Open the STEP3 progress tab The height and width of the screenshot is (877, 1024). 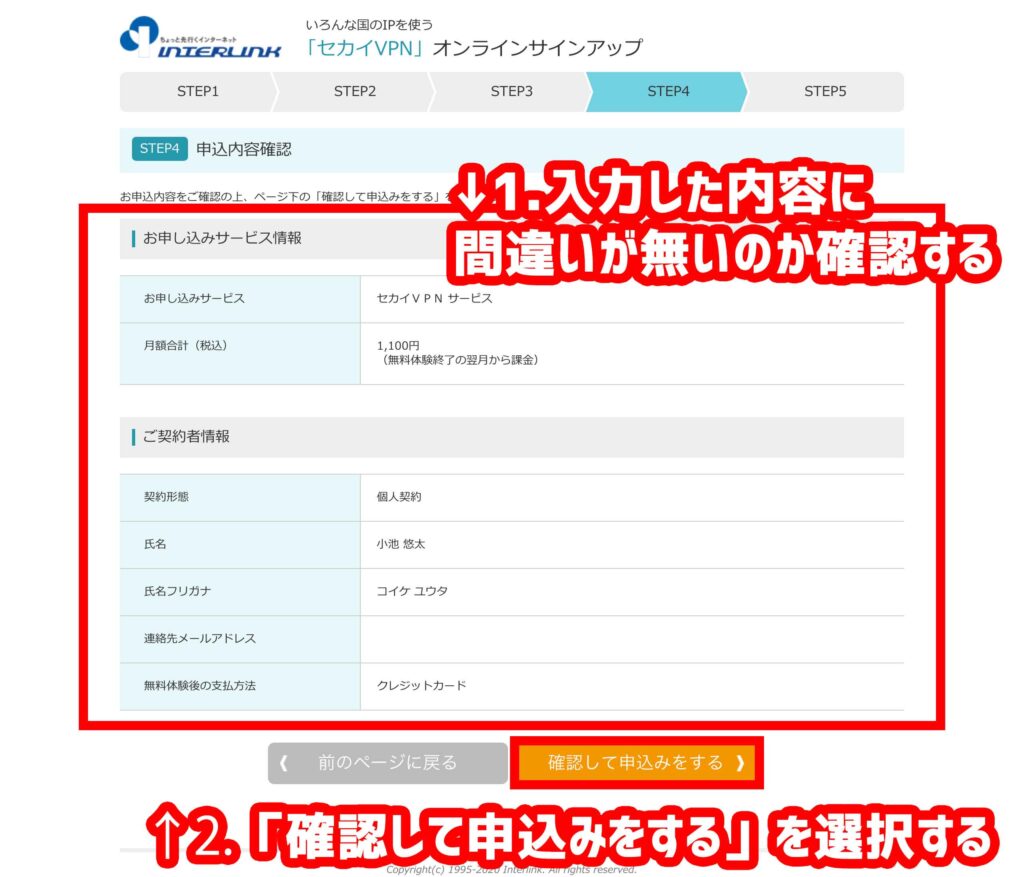[511, 92]
